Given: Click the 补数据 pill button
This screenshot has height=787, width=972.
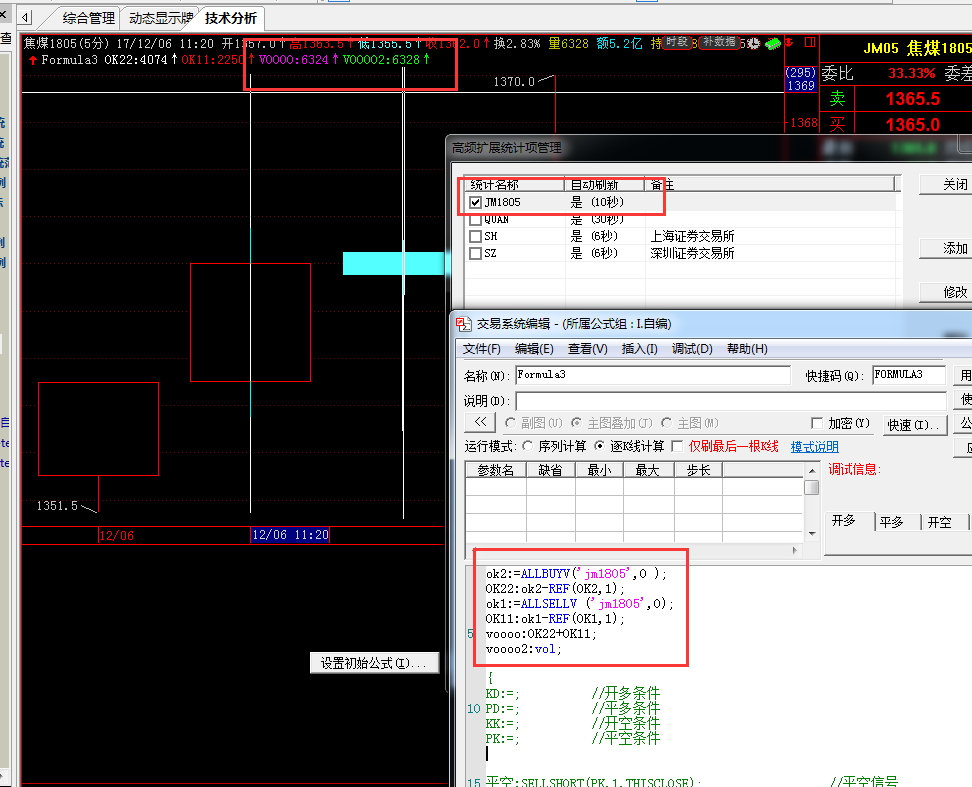Looking at the screenshot, I should click(x=719, y=42).
